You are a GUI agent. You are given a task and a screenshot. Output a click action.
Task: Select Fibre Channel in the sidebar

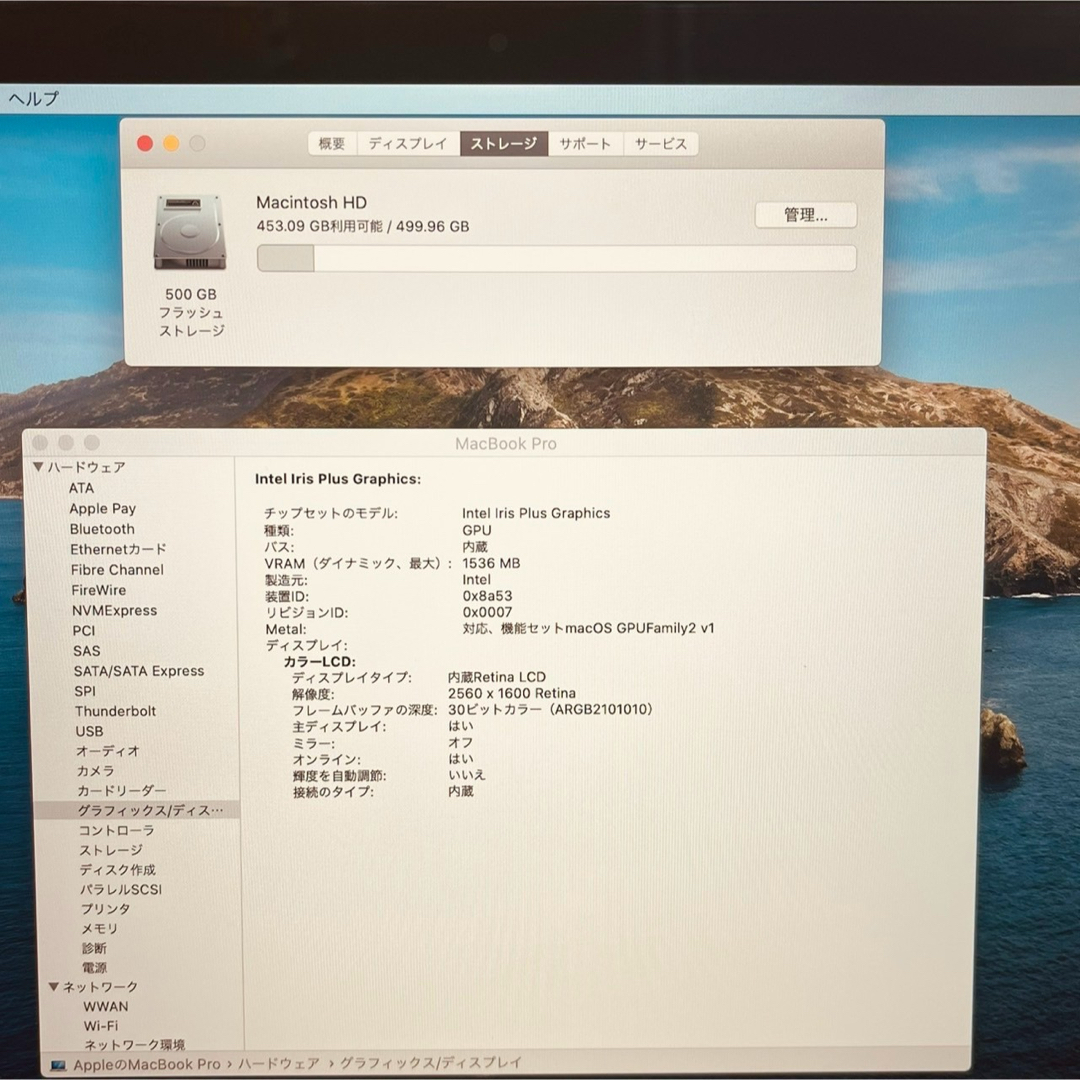[x=117, y=570]
